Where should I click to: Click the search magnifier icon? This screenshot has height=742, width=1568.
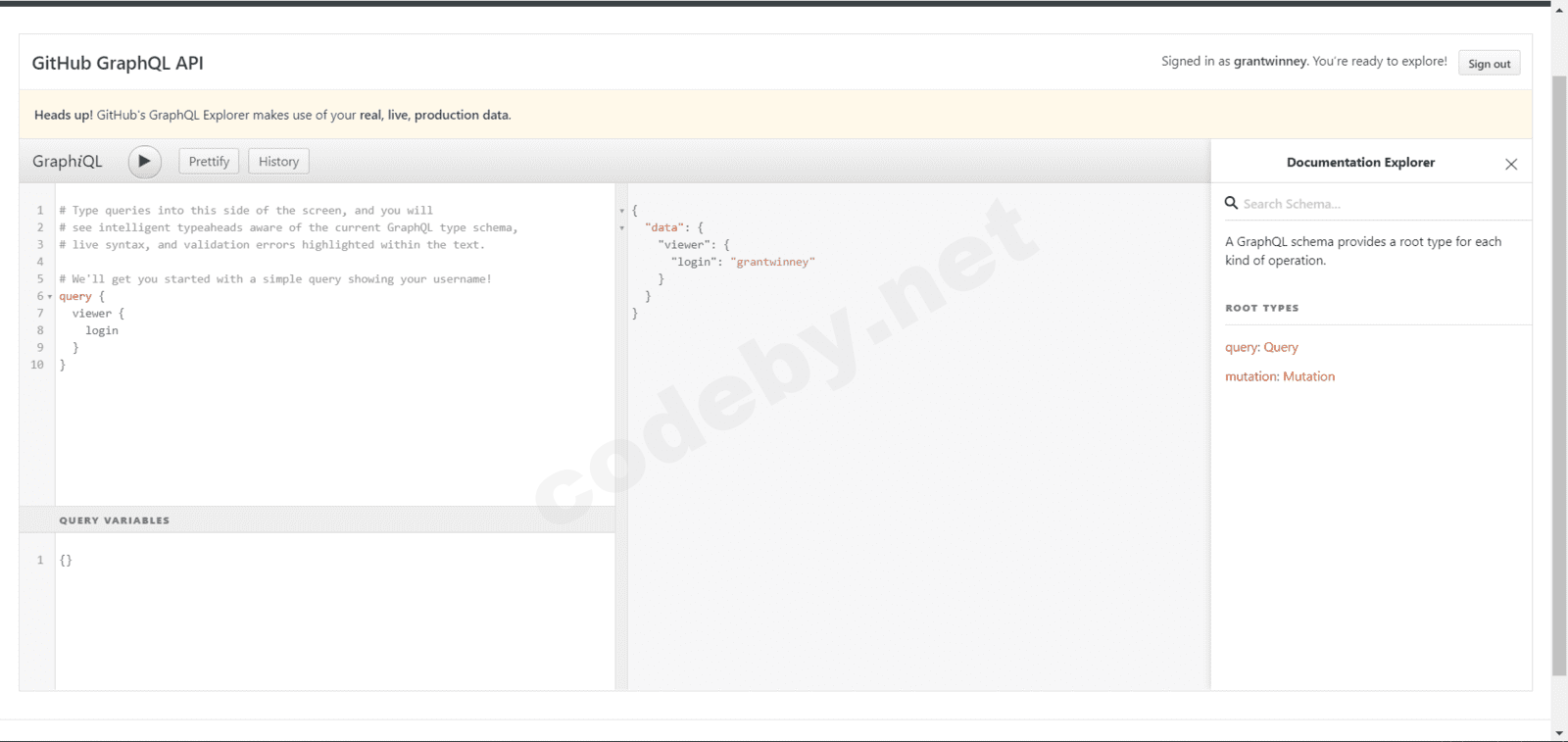point(1231,203)
